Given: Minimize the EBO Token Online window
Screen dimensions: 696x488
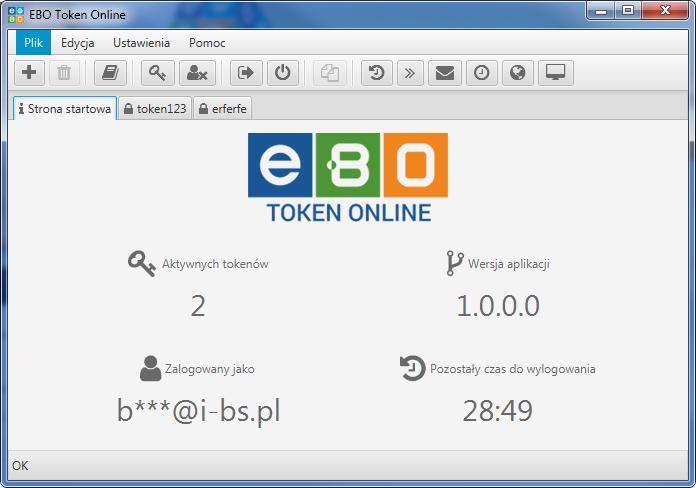Looking at the screenshot, I should pos(601,11).
